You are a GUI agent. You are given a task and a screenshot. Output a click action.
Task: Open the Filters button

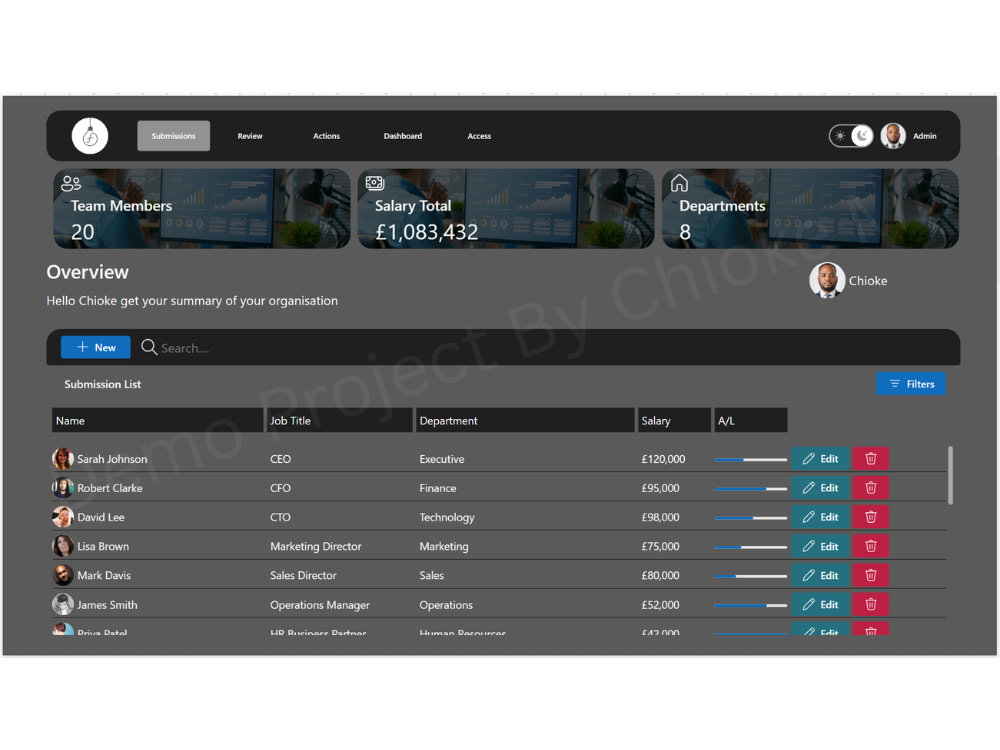point(911,384)
